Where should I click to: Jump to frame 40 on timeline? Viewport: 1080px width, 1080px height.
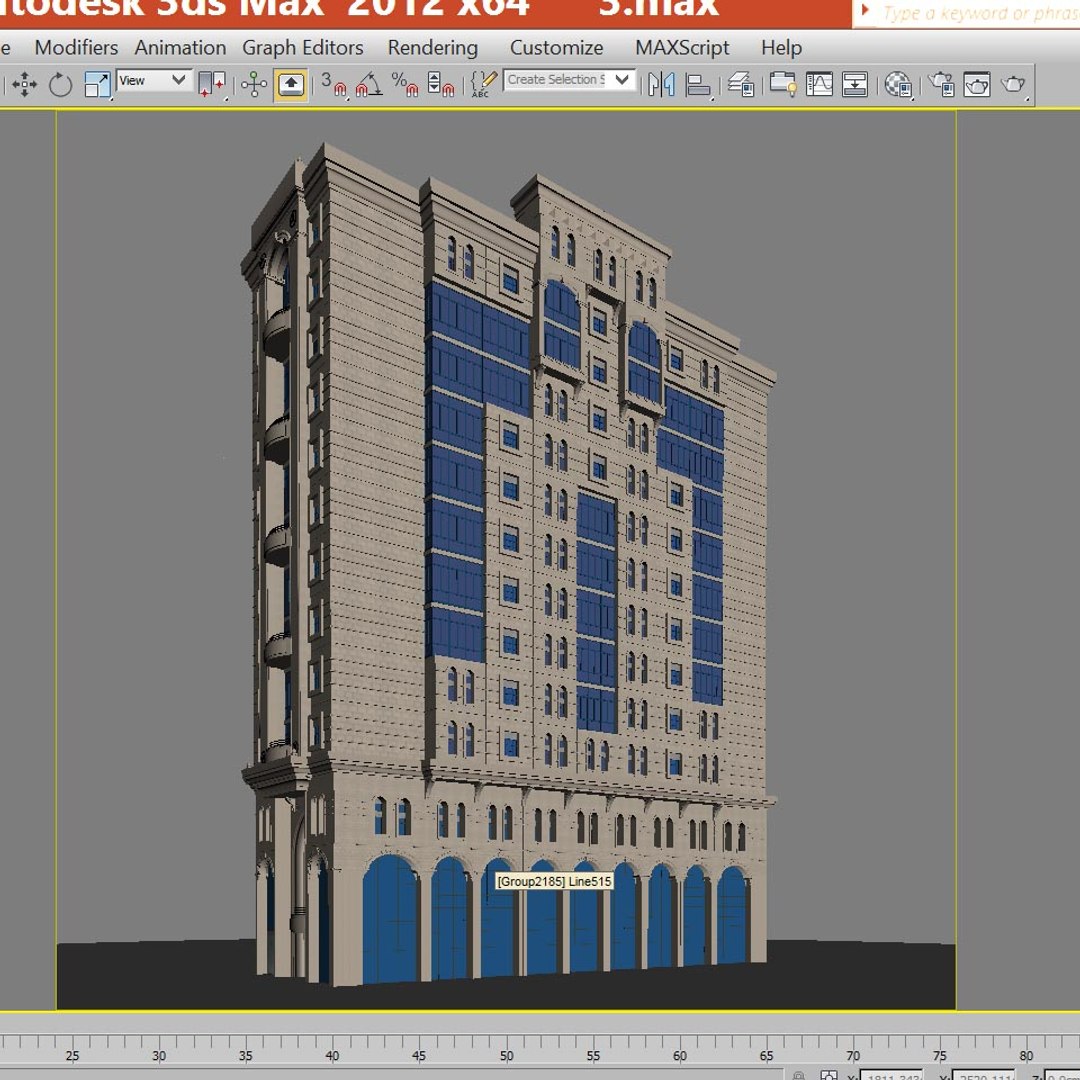333,1055
